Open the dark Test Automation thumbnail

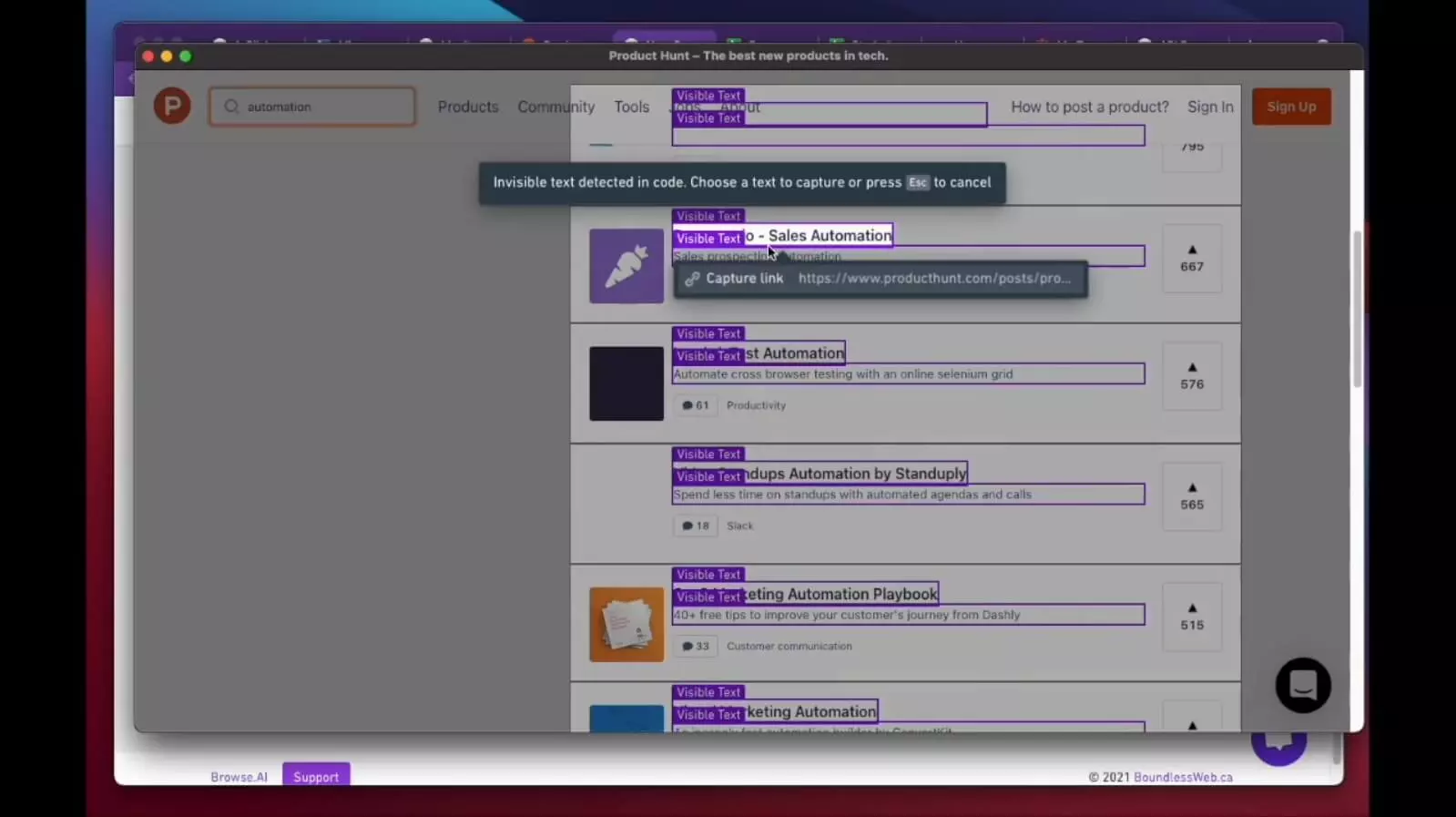point(626,383)
